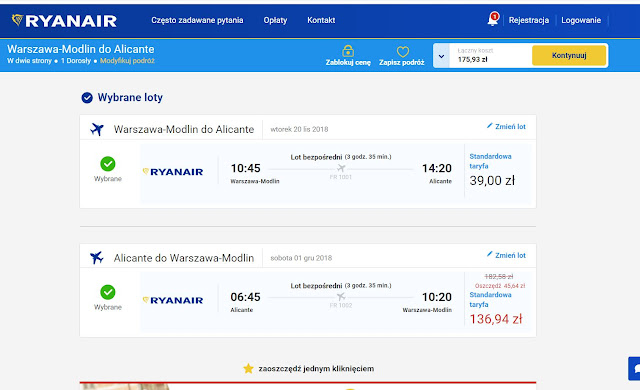The image size is (640, 390).
Task: Click the 10:20 arrival time
Action: 437,297
